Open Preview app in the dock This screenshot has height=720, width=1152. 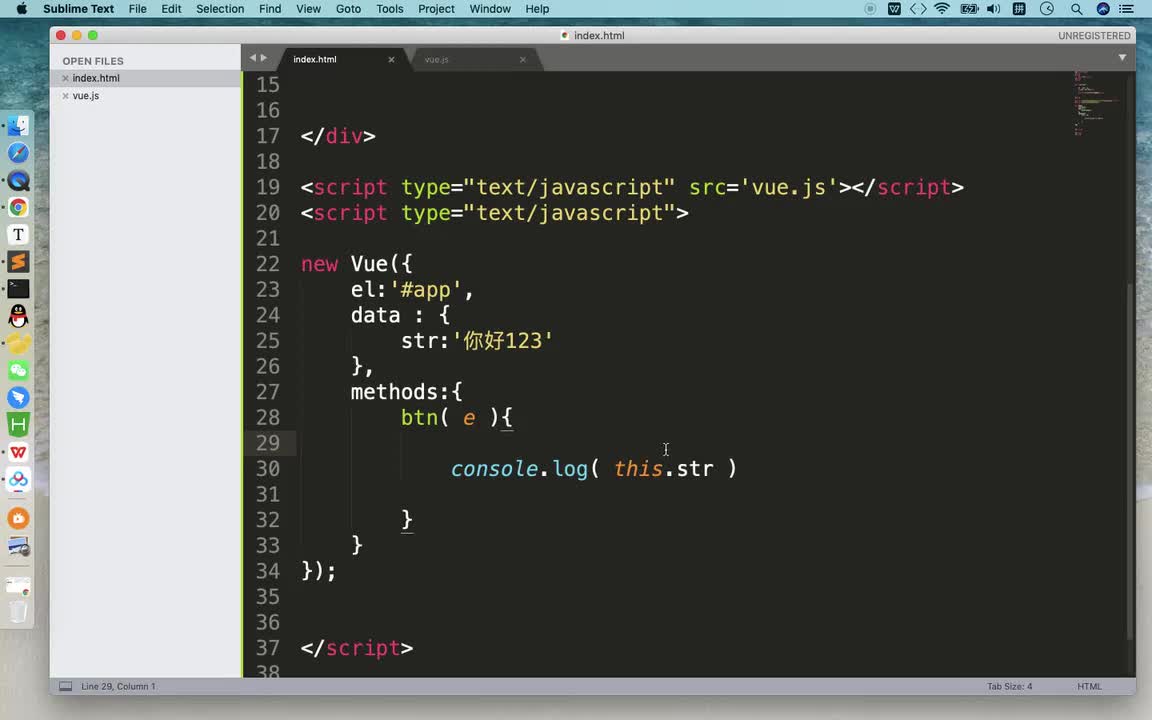(x=18, y=547)
